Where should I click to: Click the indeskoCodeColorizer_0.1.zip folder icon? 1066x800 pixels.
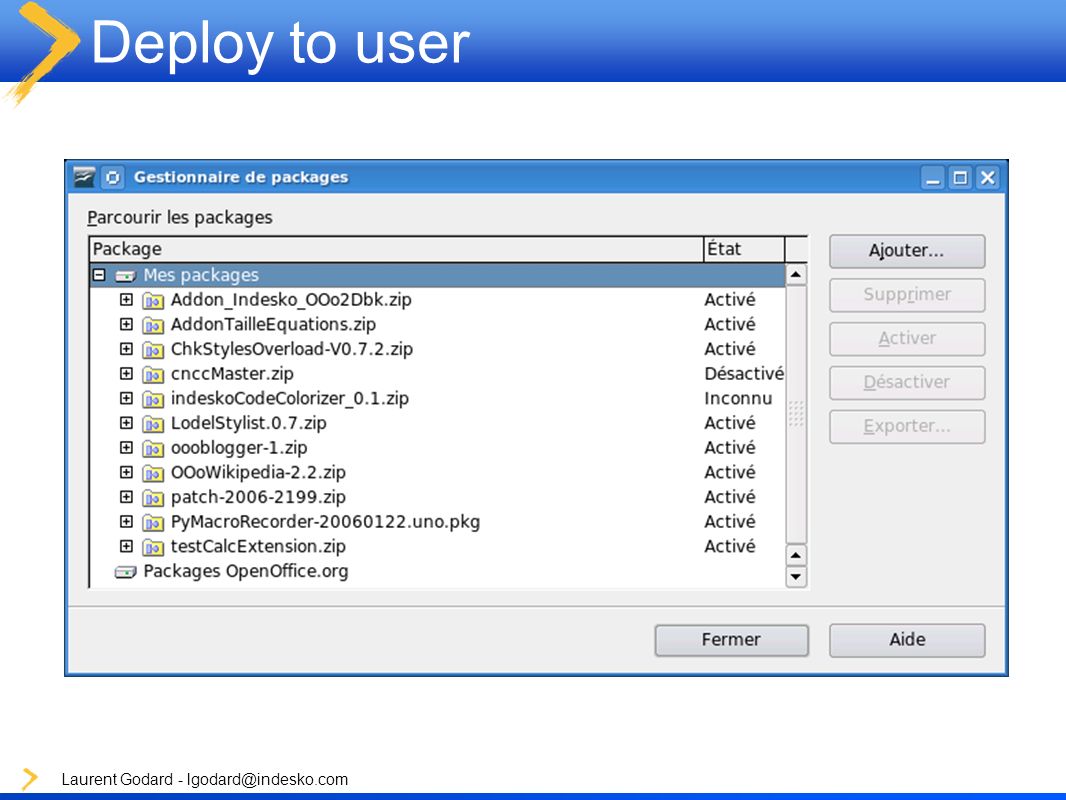(153, 399)
